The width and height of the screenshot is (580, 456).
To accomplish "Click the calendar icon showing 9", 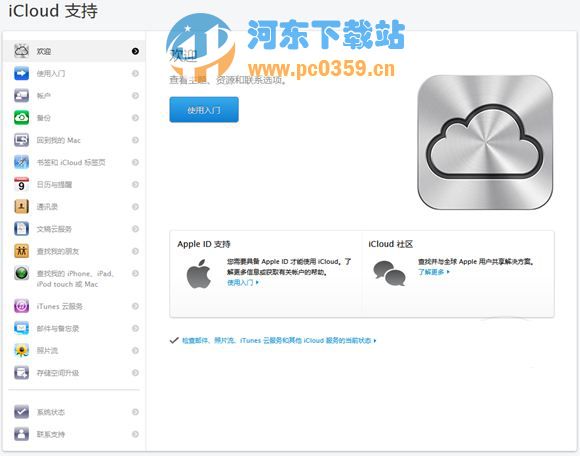I will 21,184.
